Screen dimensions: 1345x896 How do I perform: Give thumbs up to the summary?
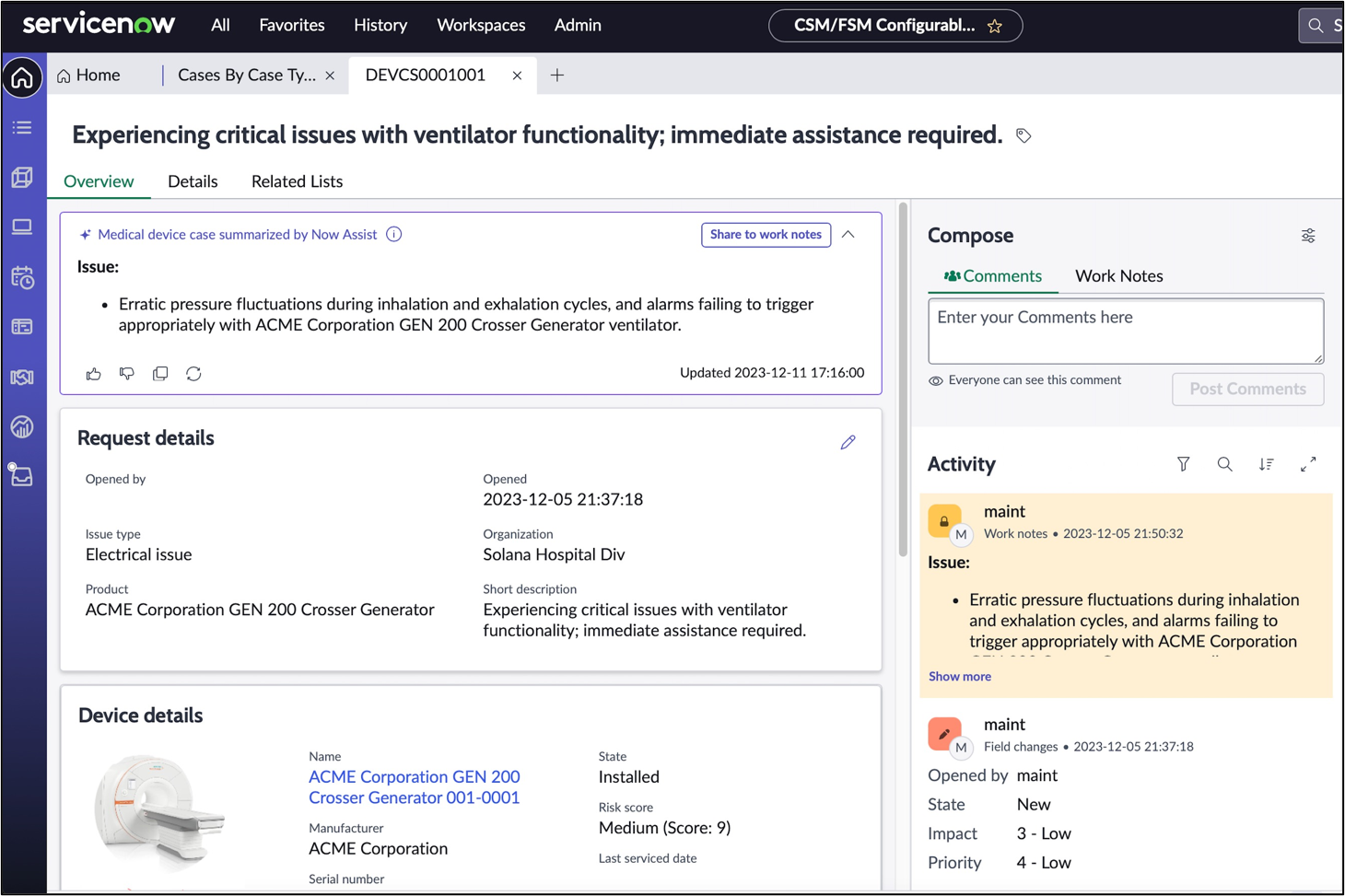click(x=94, y=374)
